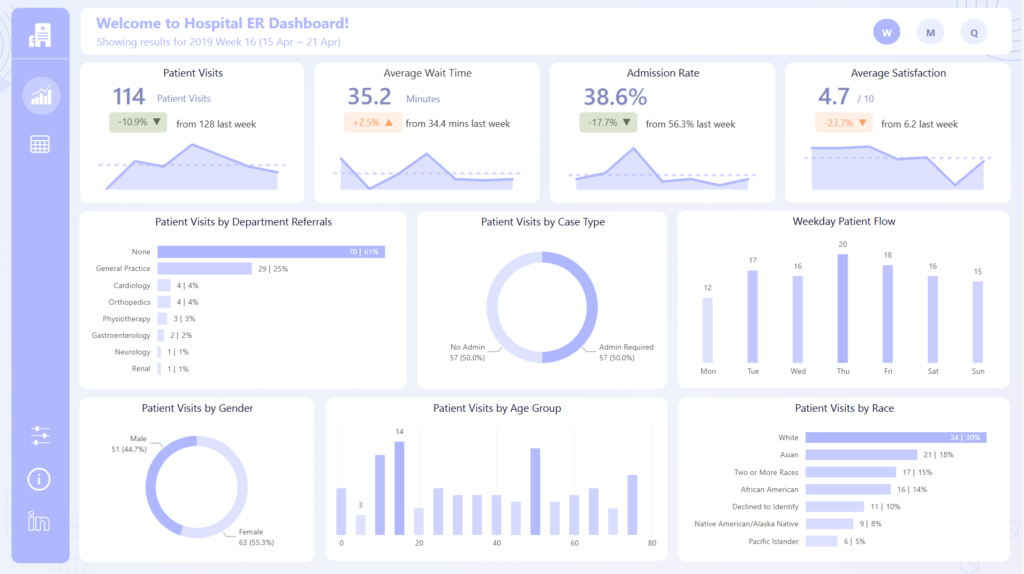Open the filter sliders icon
Image resolution: width=1024 pixels, height=574 pixels.
[x=40, y=435]
